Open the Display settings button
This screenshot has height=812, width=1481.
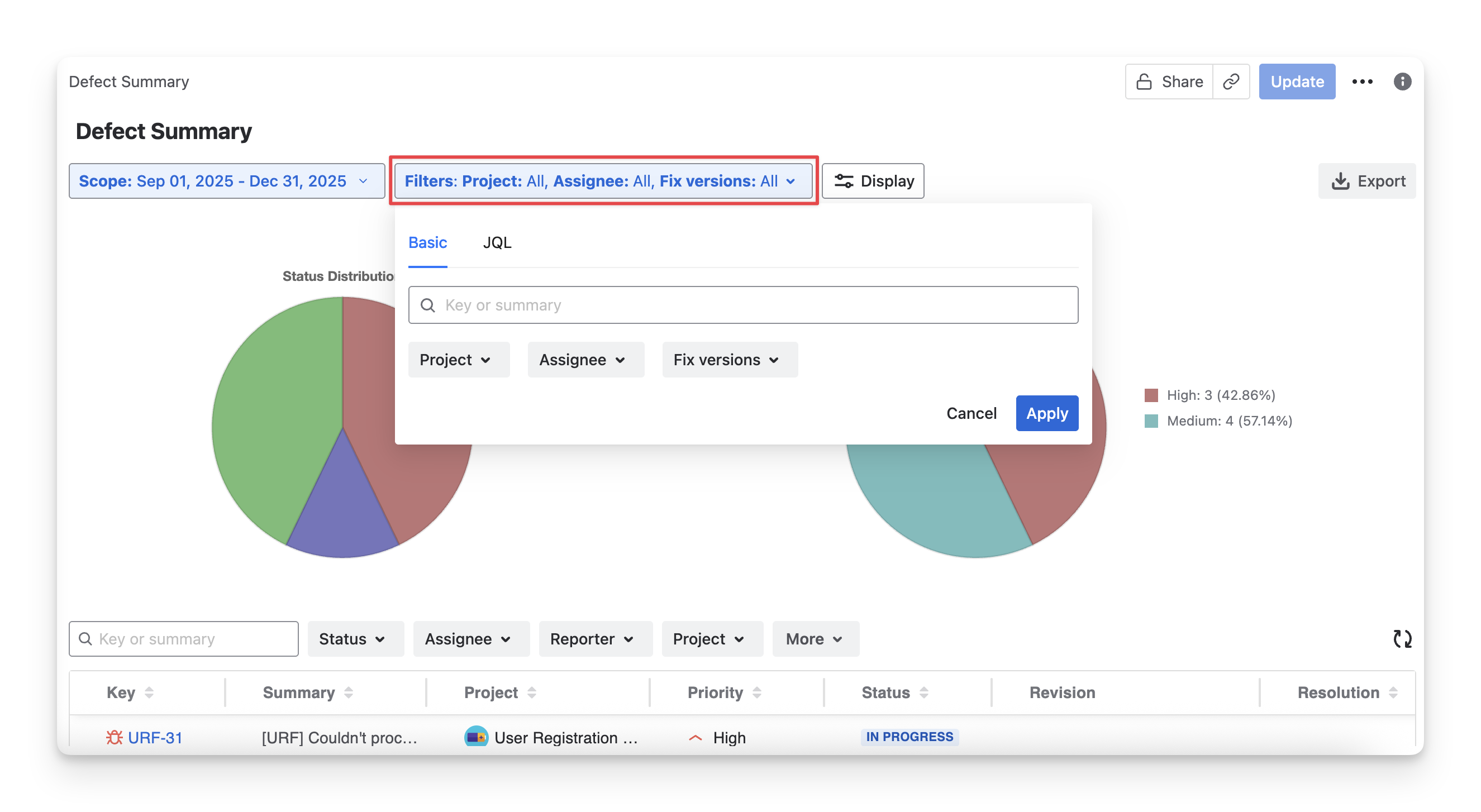pyautogui.click(x=873, y=181)
